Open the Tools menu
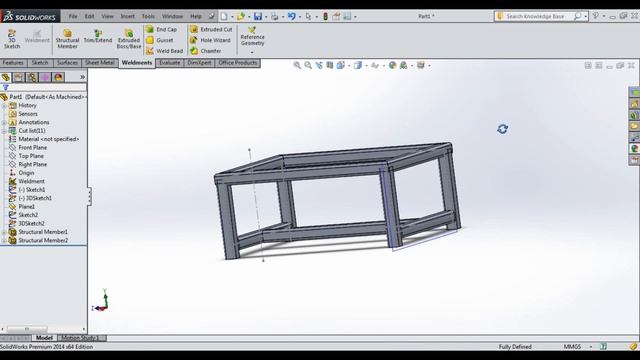640x360 pixels. point(148,16)
